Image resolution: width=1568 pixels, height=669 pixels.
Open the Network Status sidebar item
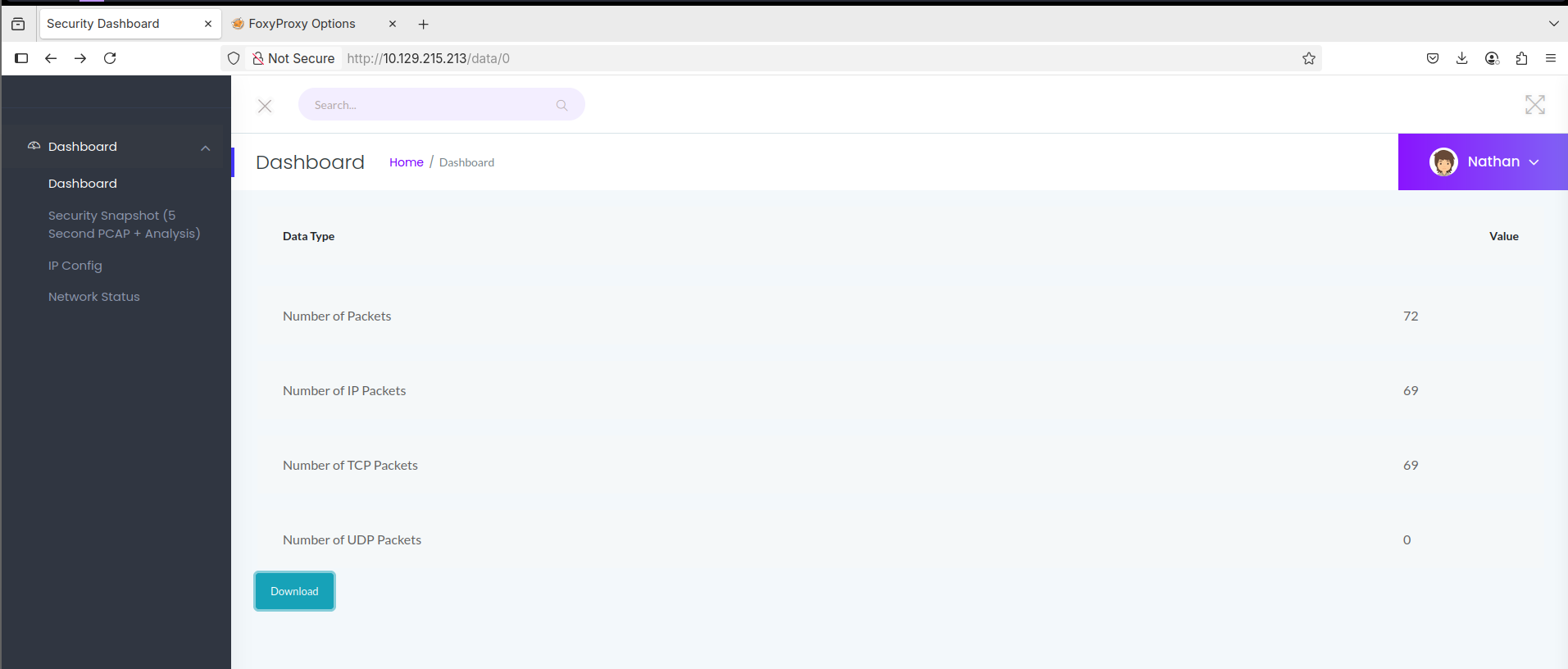[94, 297]
